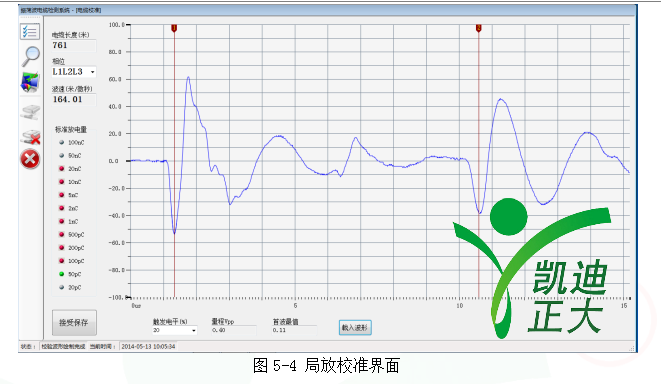Viewport: 672px width, 384px height.
Task: Click the 量程Vpp value field
Action: (x=234, y=330)
